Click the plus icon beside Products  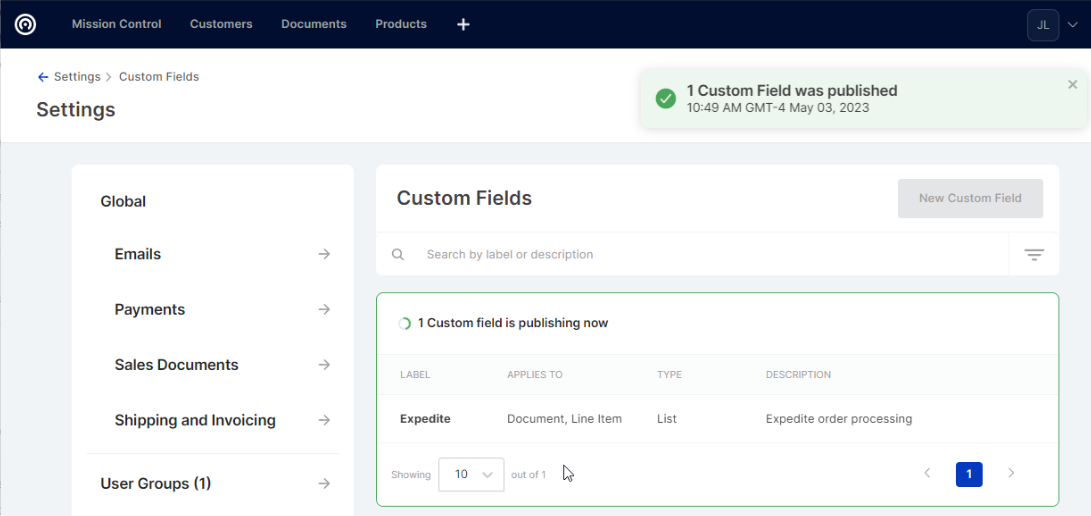pyautogui.click(x=463, y=24)
